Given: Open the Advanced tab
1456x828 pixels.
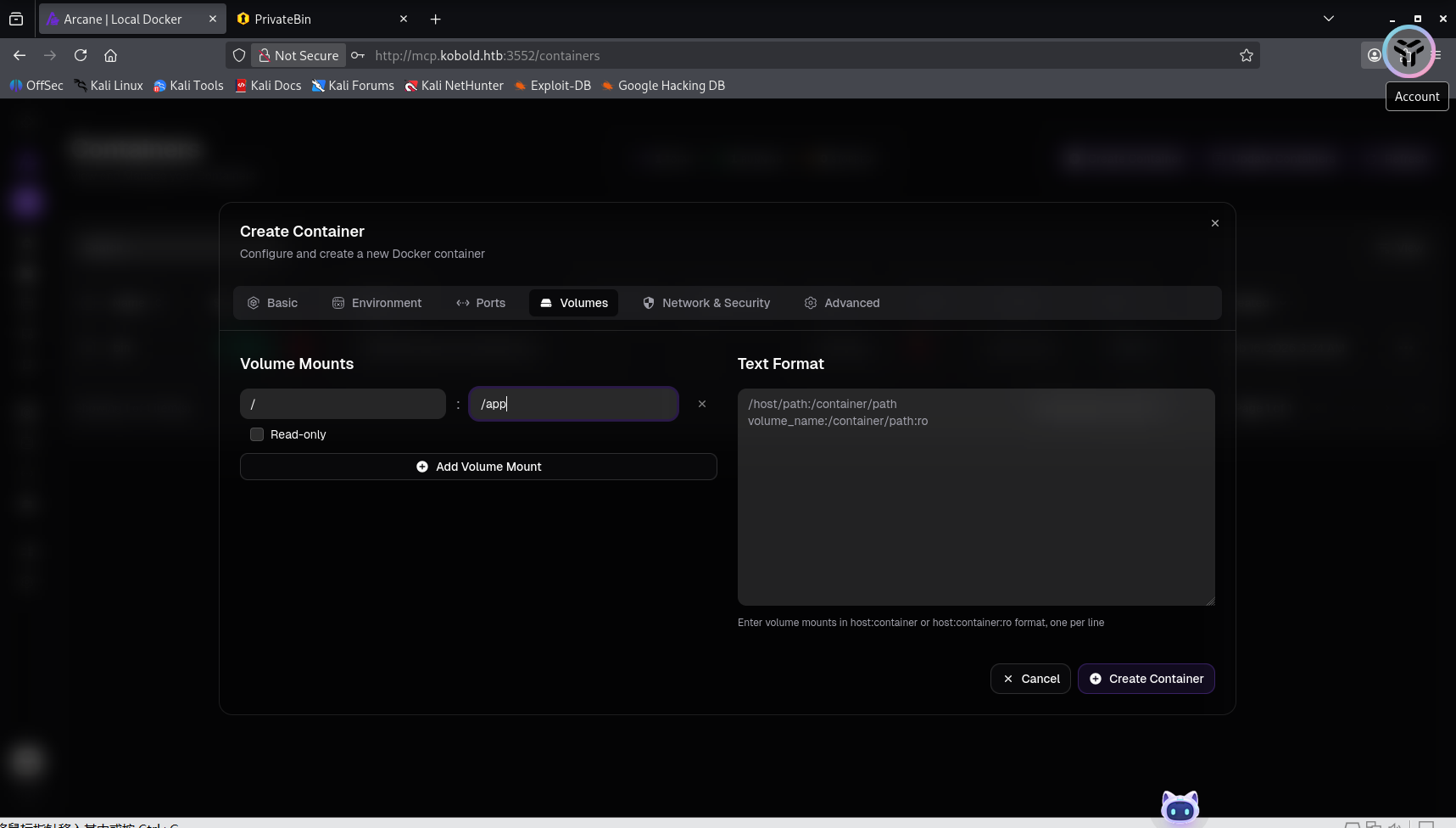Looking at the screenshot, I should pyautogui.click(x=842, y=303).
